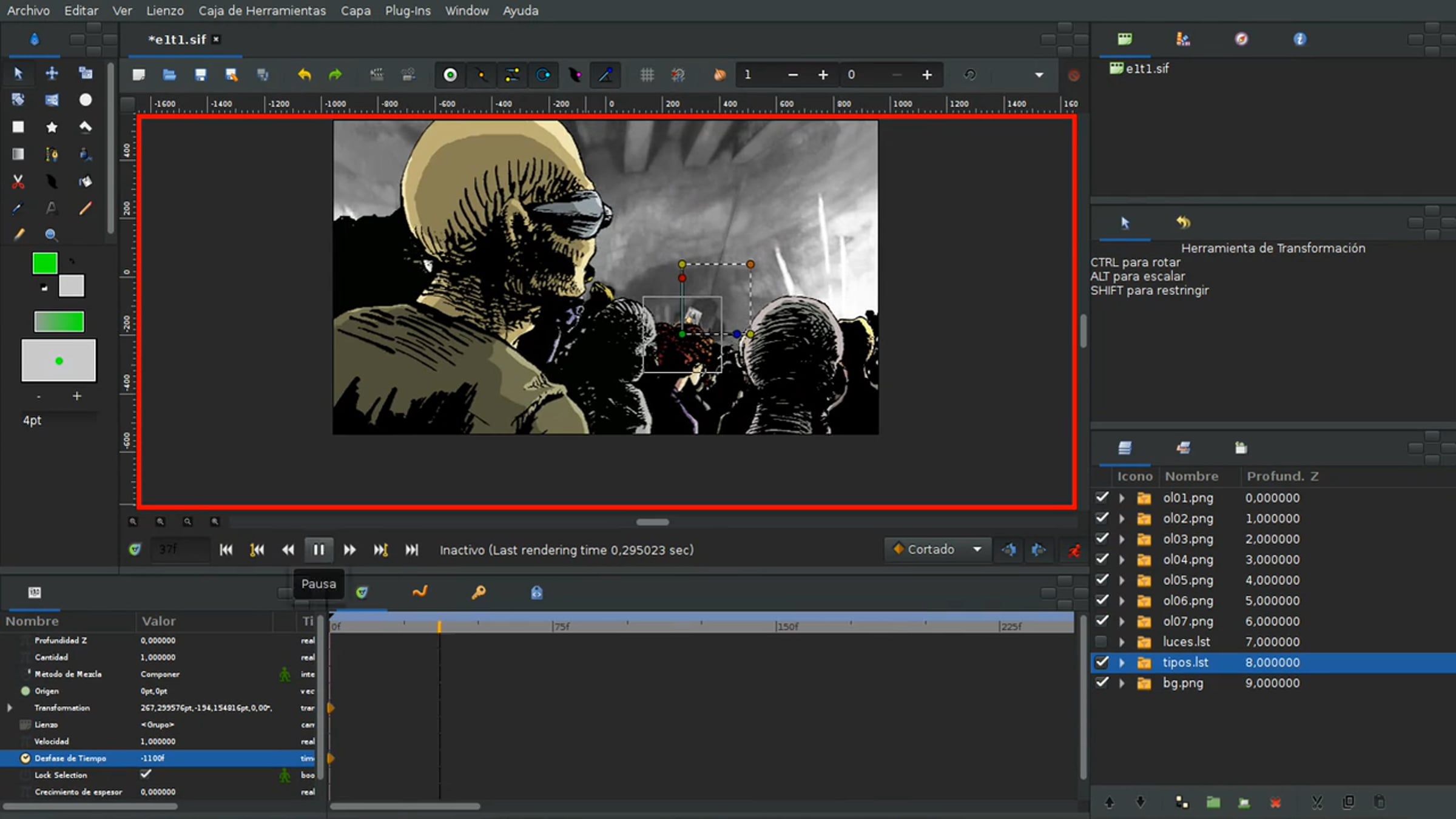Select the Star tool
The image size is (1456, 819).
pyautogui.click(x=52, y=127)
